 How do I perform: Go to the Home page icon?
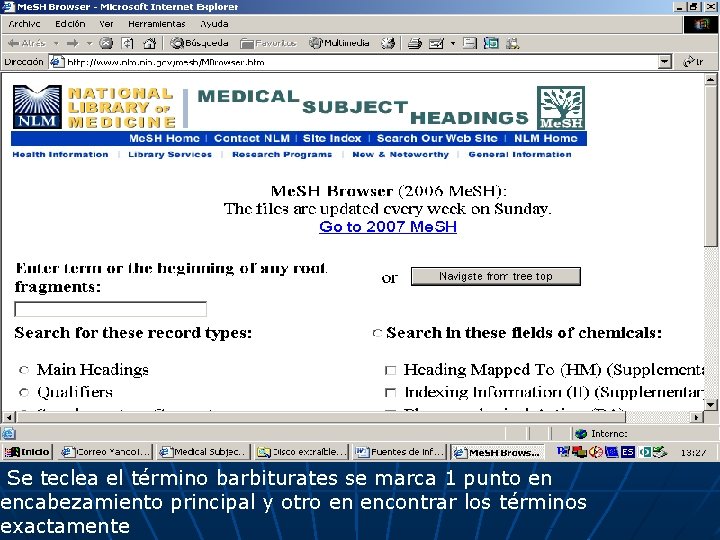pyautogui.click(x=149, y=43)
